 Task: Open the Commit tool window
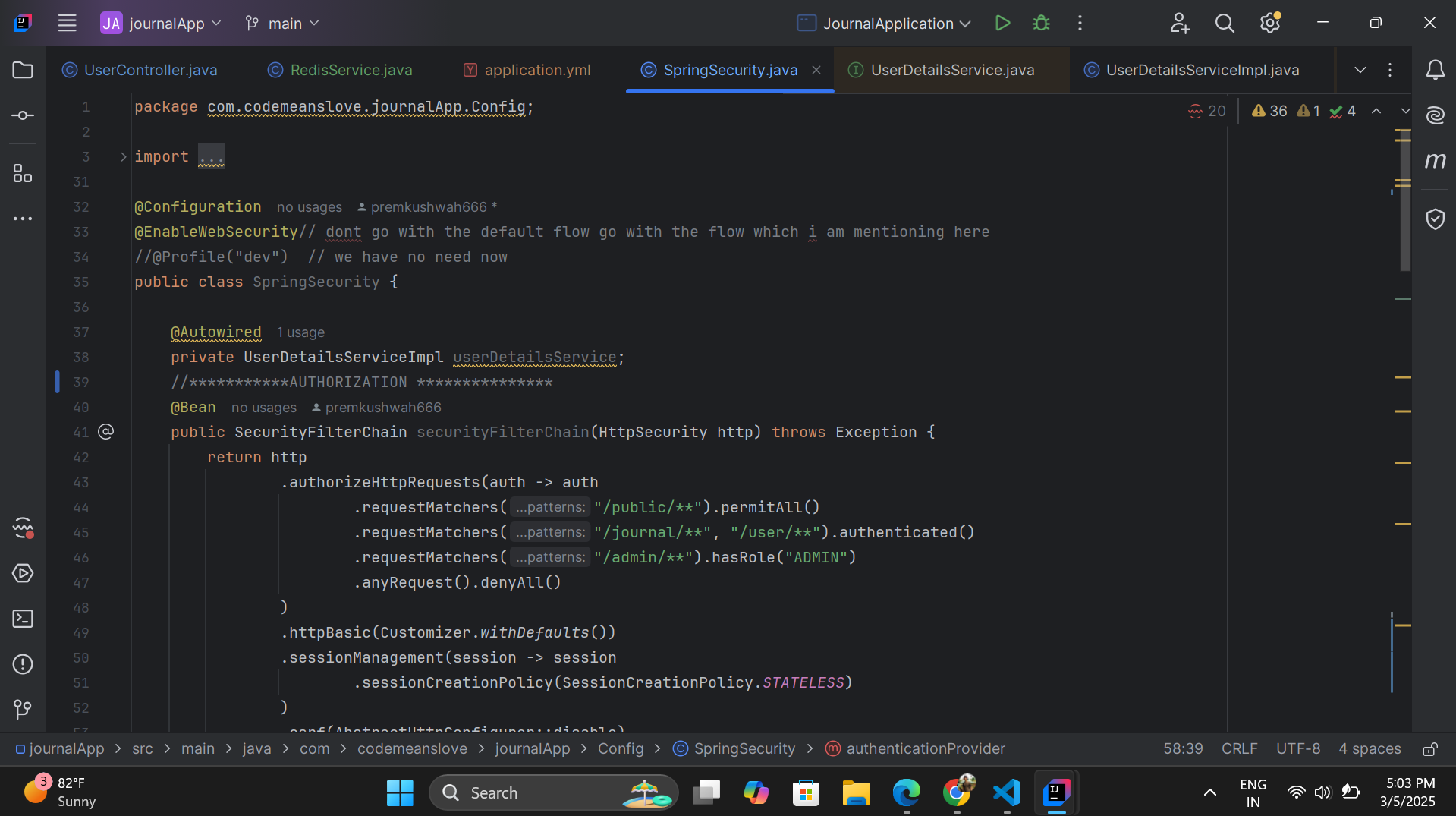[23, 115]
